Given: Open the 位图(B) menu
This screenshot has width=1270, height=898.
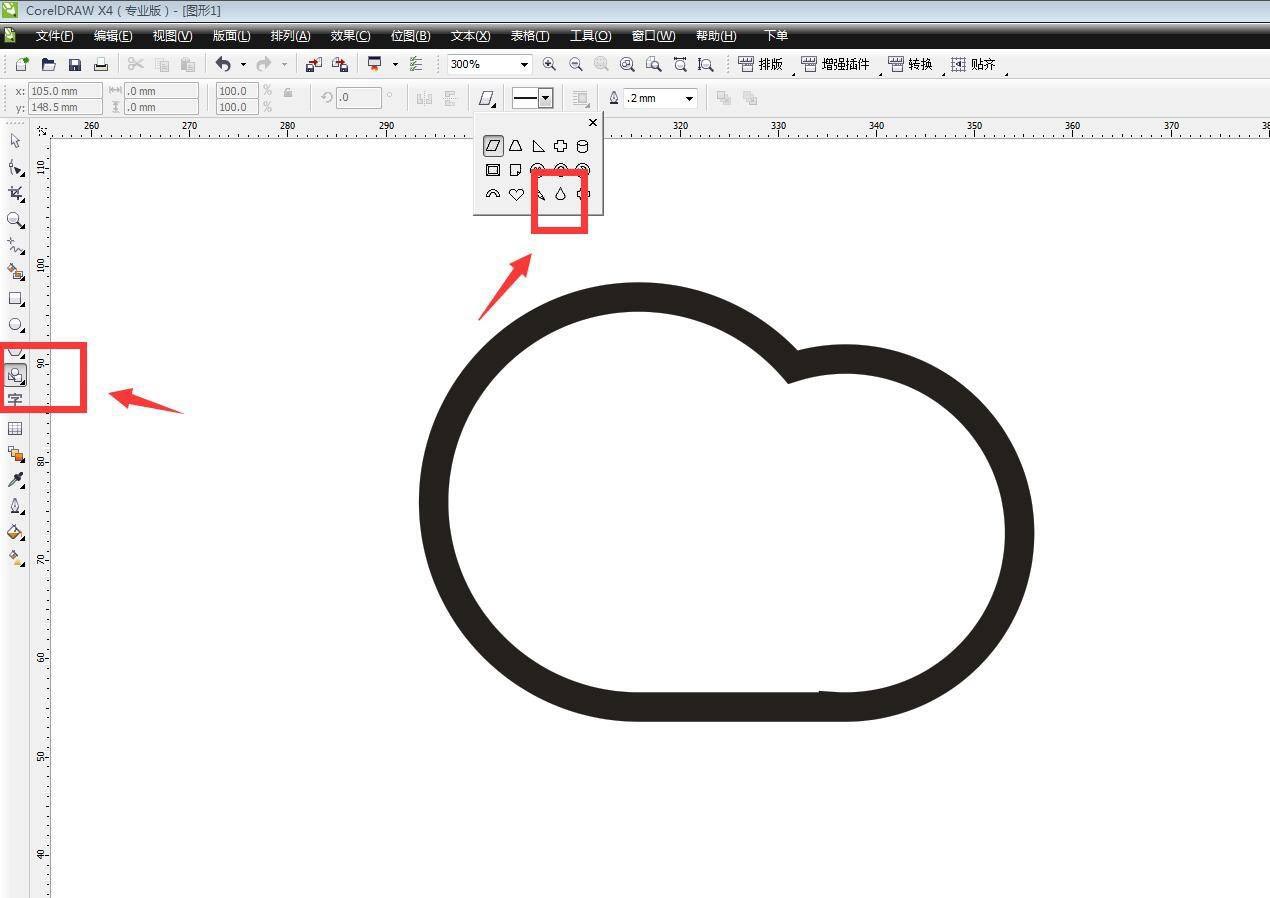Looking at the screenshot, I should tap(410, 36).
